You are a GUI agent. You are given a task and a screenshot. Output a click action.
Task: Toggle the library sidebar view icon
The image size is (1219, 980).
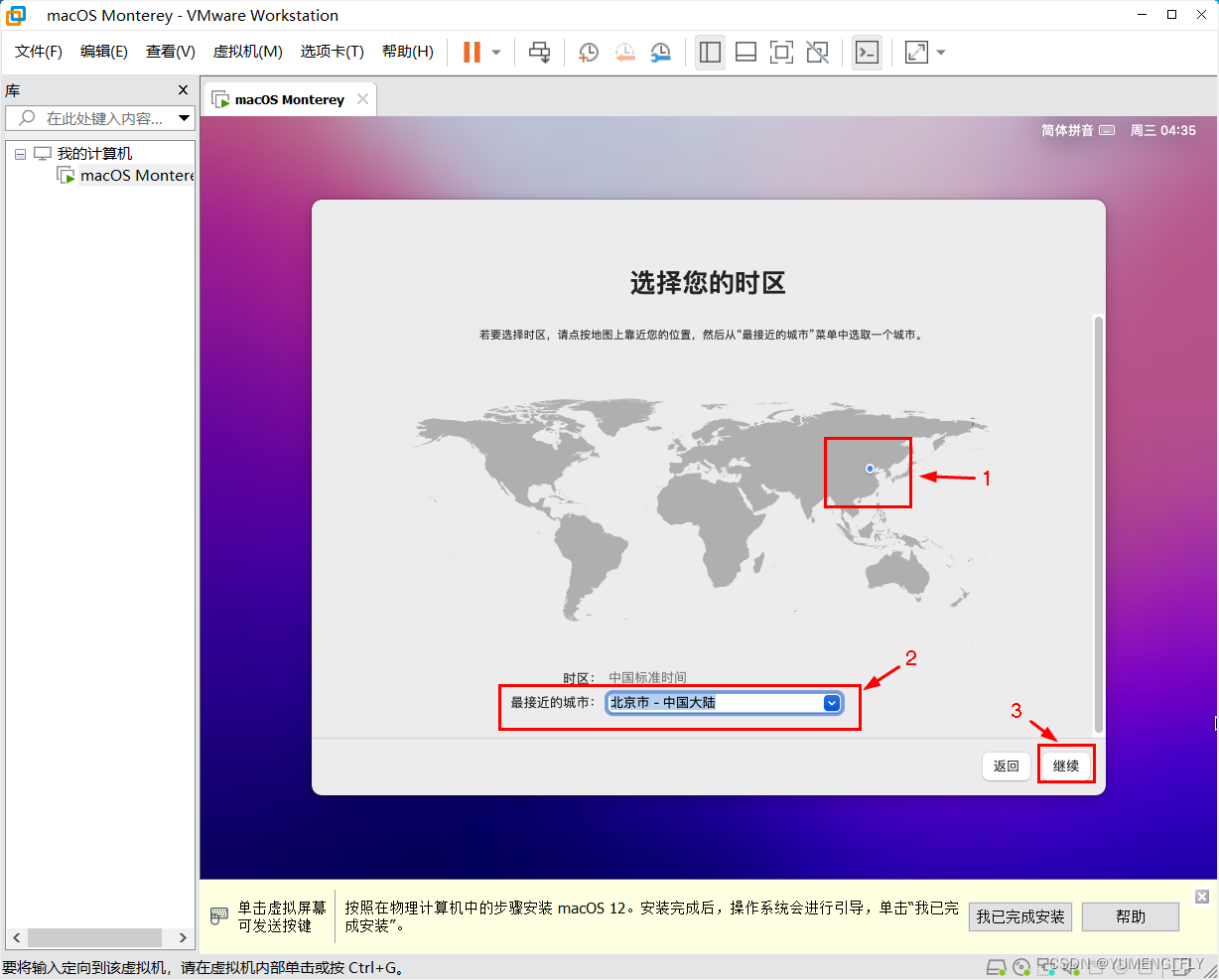(x=710, y=52)
